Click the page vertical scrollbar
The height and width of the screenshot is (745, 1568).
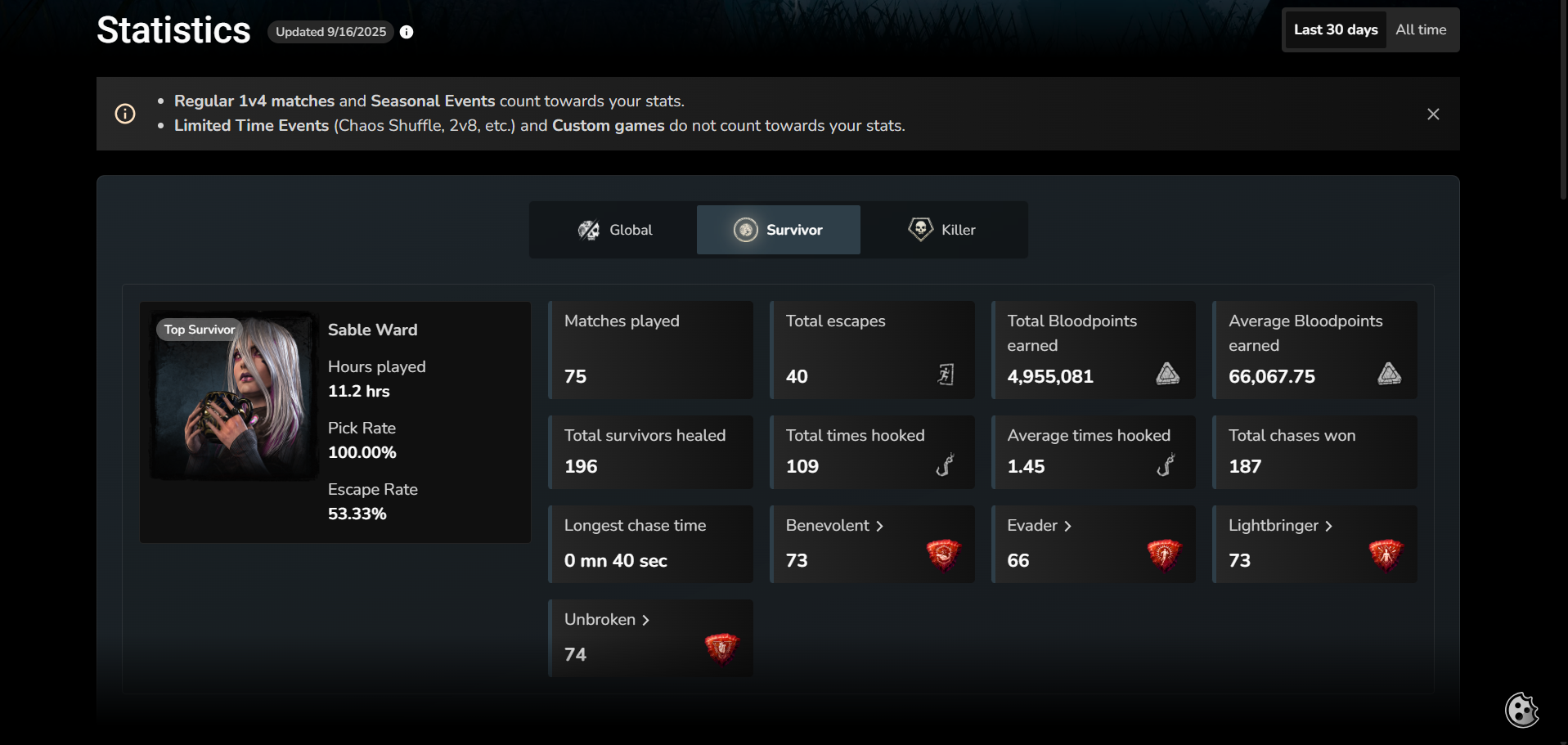[1563, 98]
